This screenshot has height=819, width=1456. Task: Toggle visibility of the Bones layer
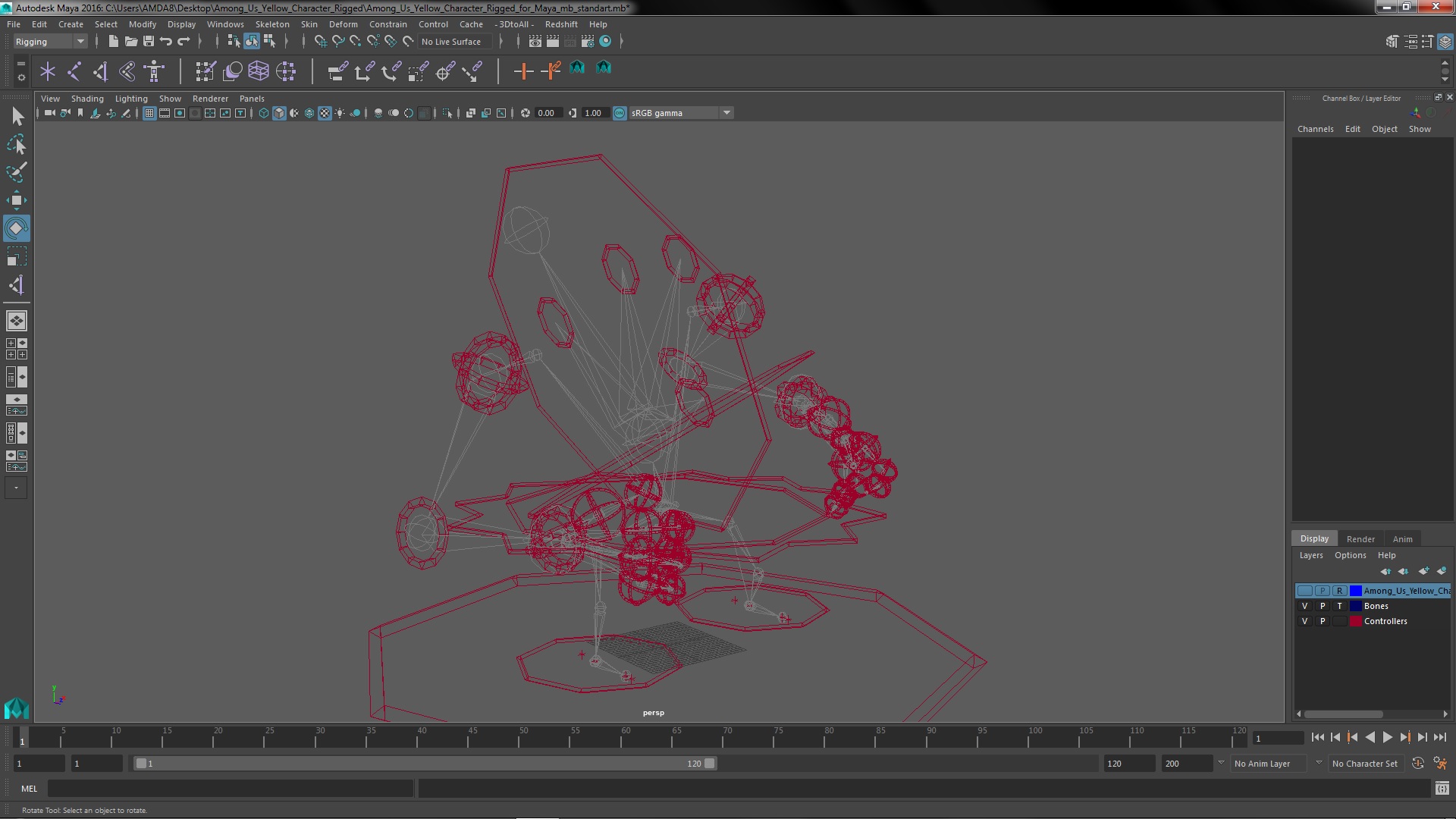point(1304,606)
